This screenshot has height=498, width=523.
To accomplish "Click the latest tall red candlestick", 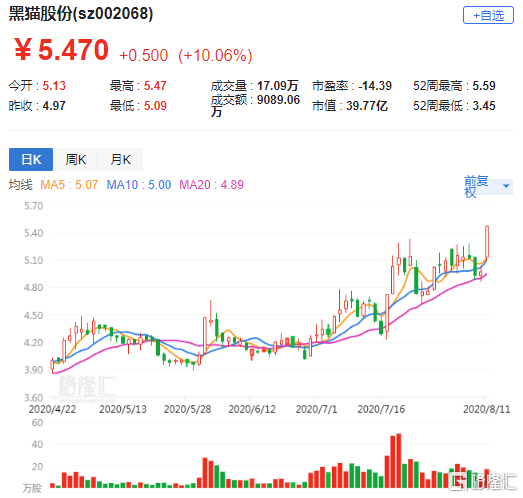I will pos(487,242).
